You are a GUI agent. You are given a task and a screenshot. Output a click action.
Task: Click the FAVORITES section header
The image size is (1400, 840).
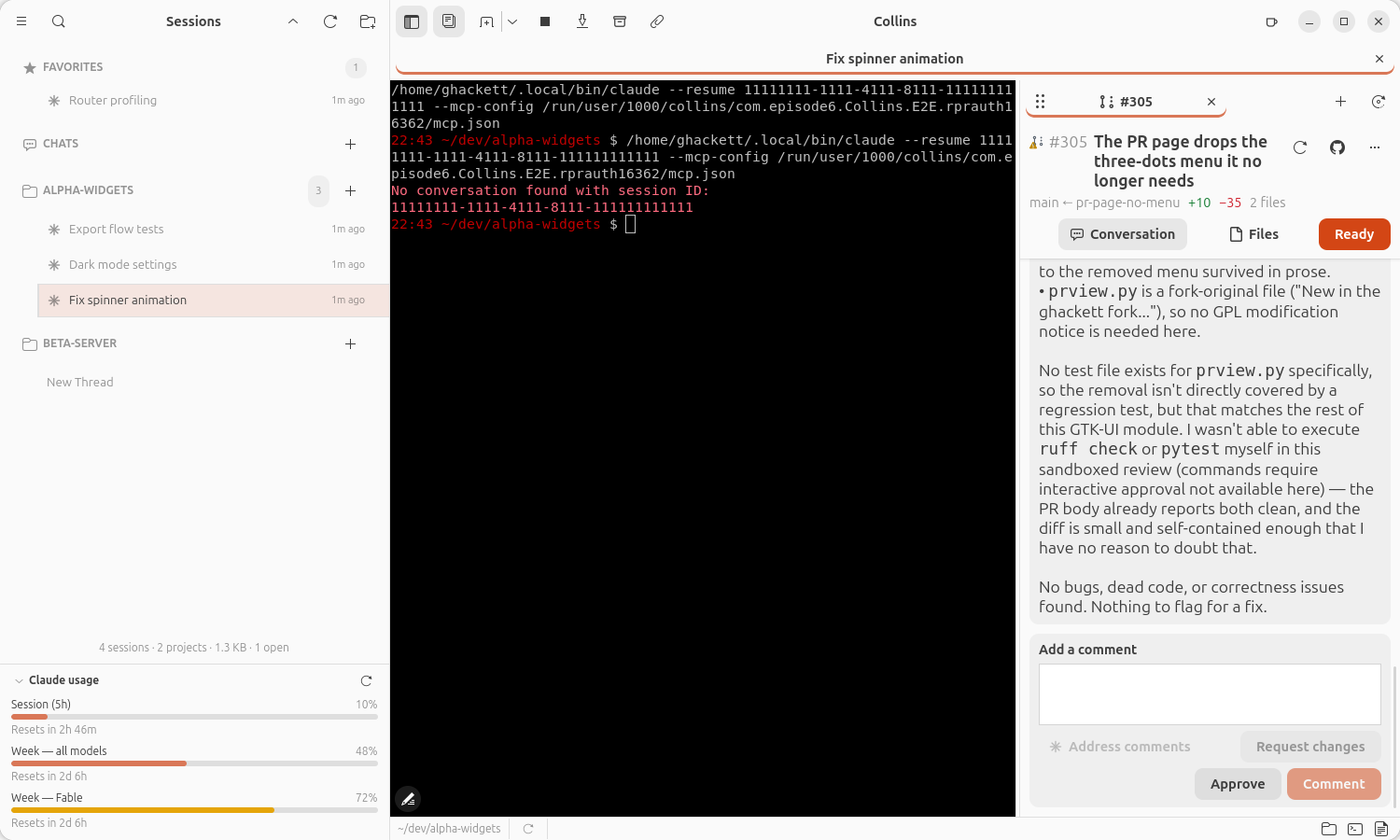pos(73,67)
